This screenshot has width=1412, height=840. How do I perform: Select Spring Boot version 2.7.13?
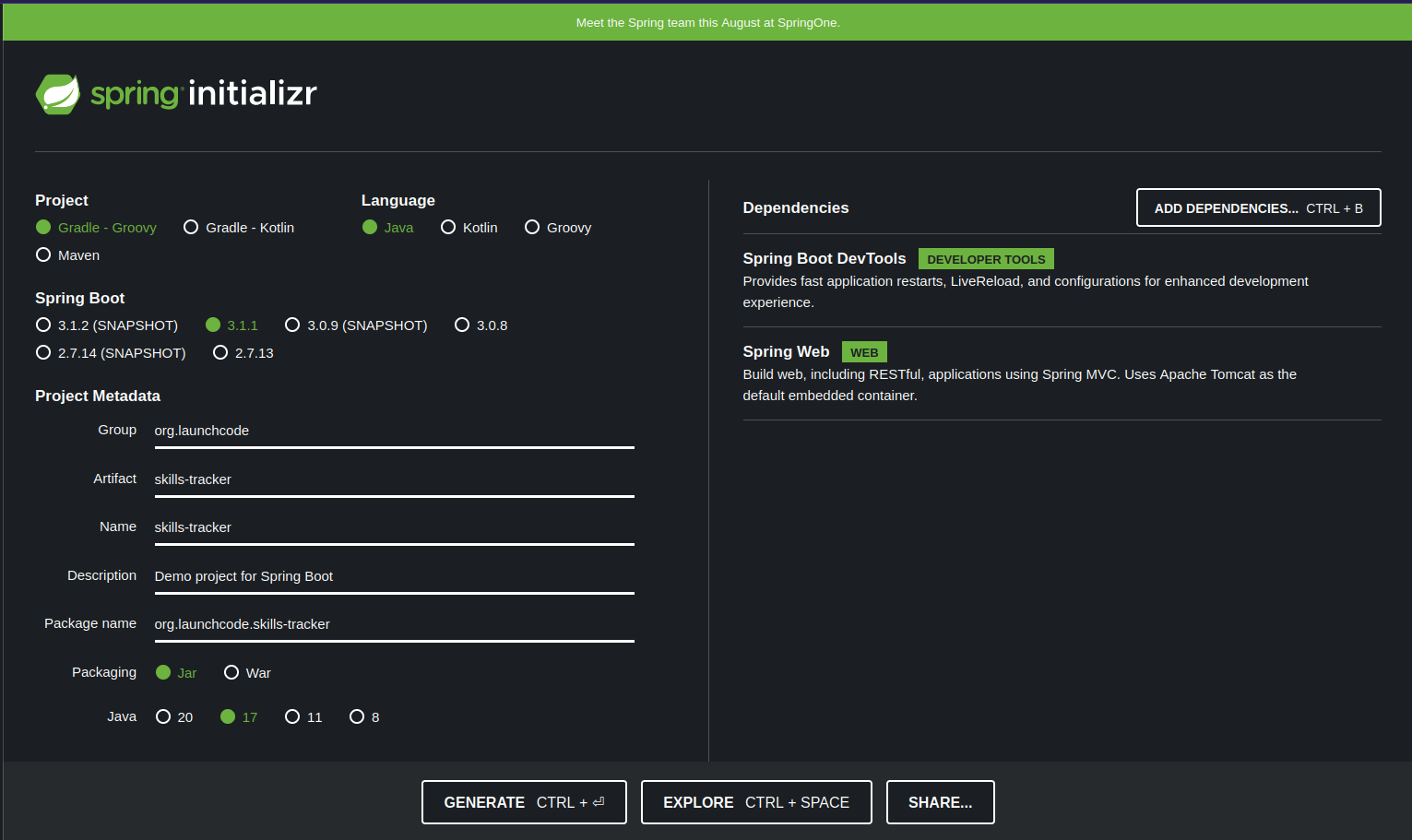220,353
